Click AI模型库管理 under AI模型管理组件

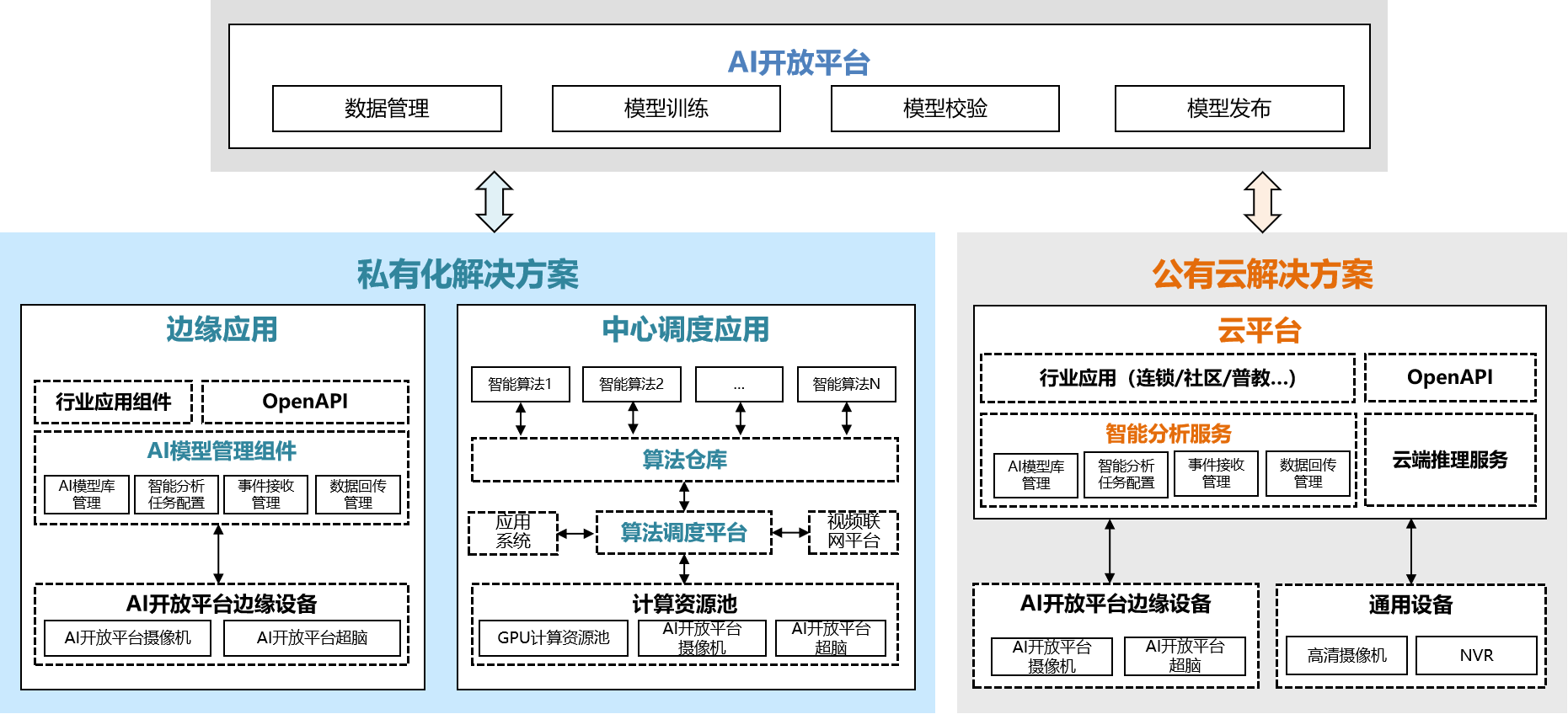[87, 494]
